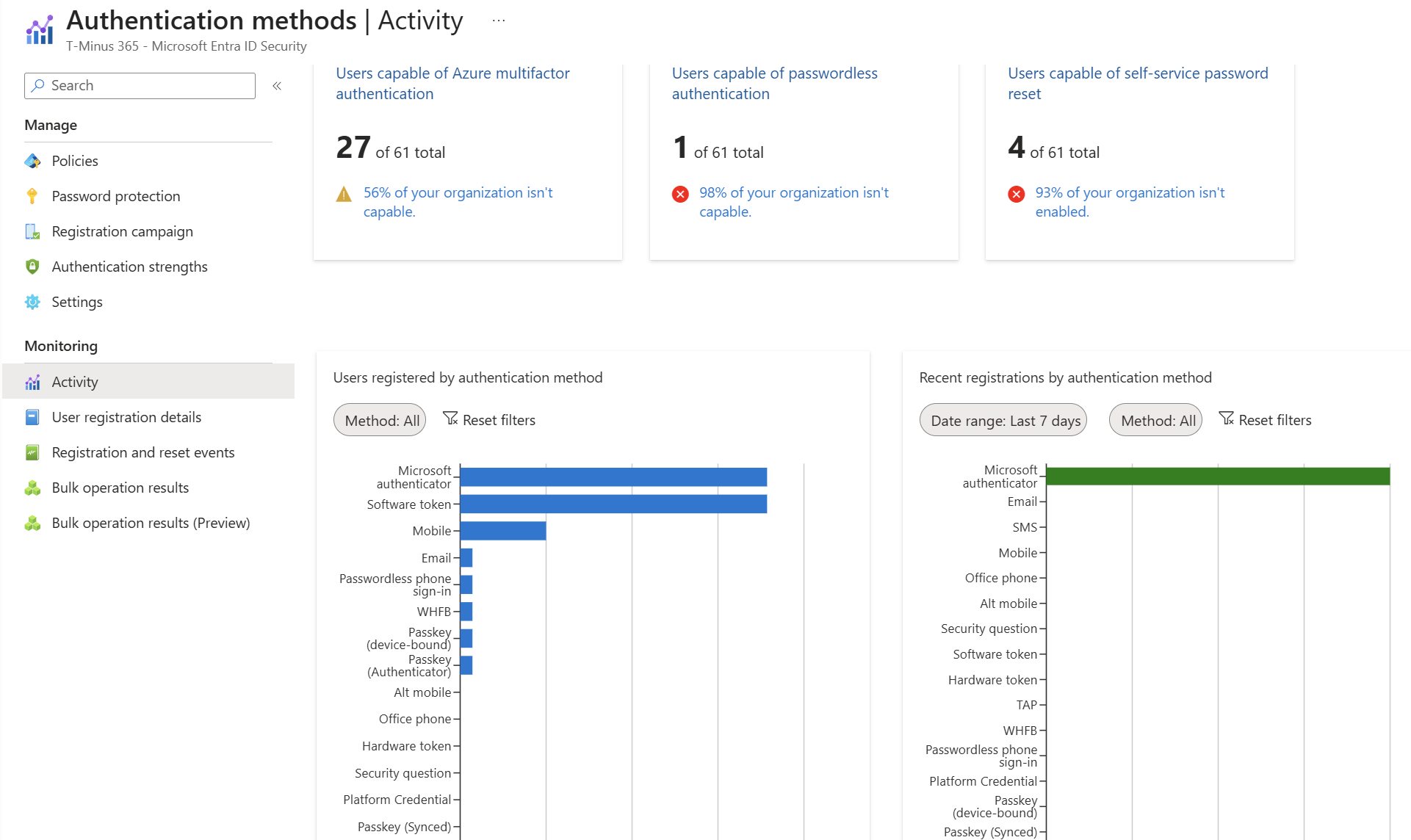The height and width of the screenshot is (840, 1411).
Task: Open the Date range: Last 7 days filter
Action: point(1003,420)
